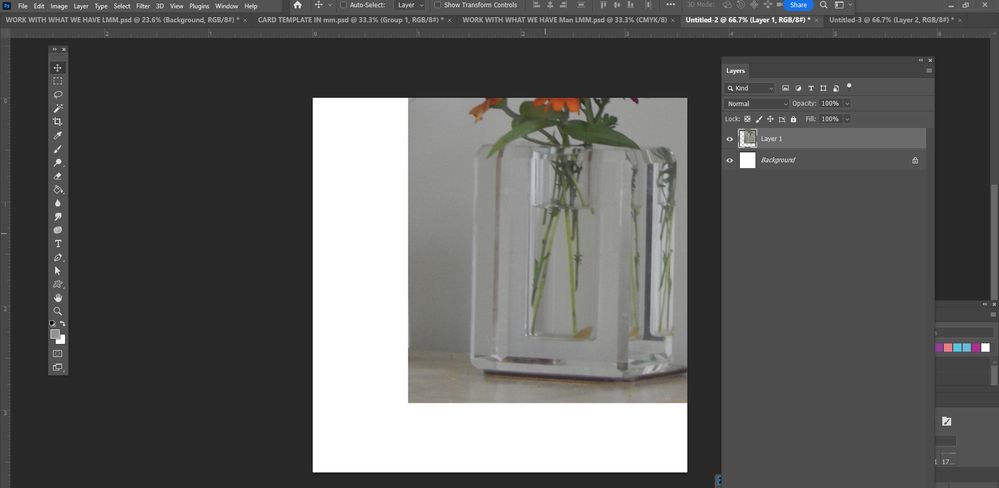999x488 pixels.
Task: Switch to CARD TEMPLATE IN mm.psd tab
Action: (350, 20)
